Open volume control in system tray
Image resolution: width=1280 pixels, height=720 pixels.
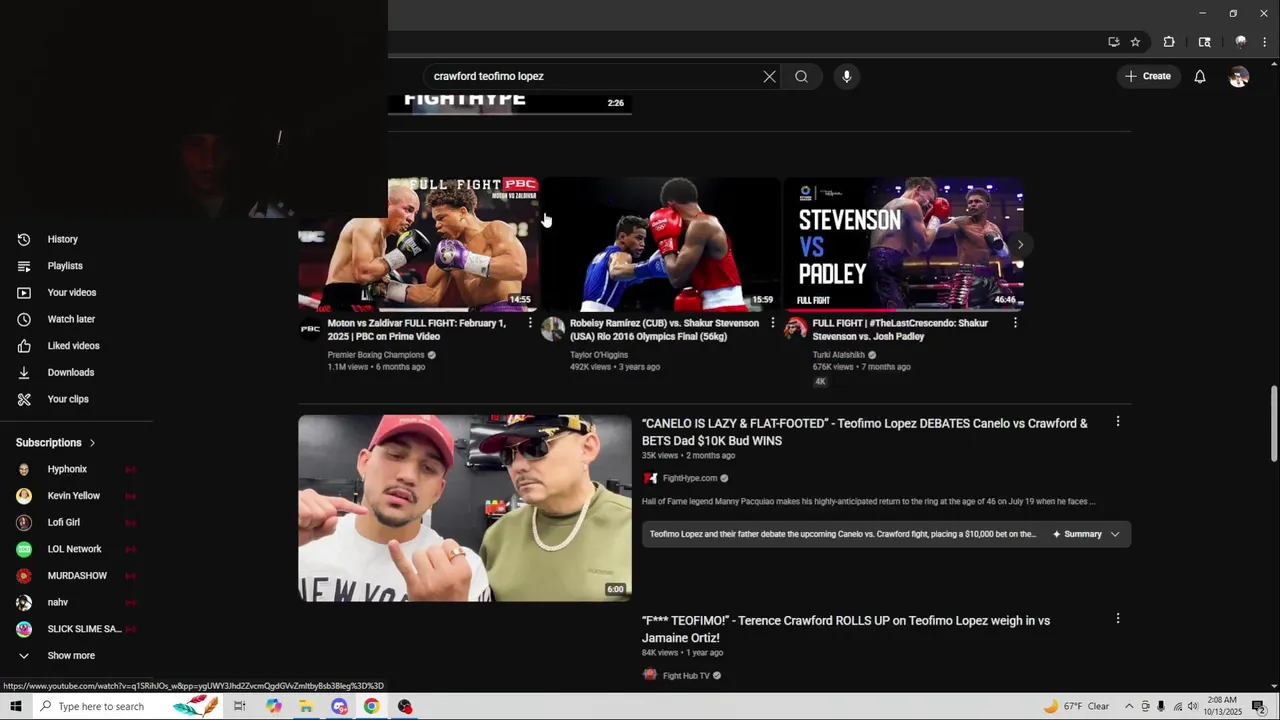[1192, 706]
